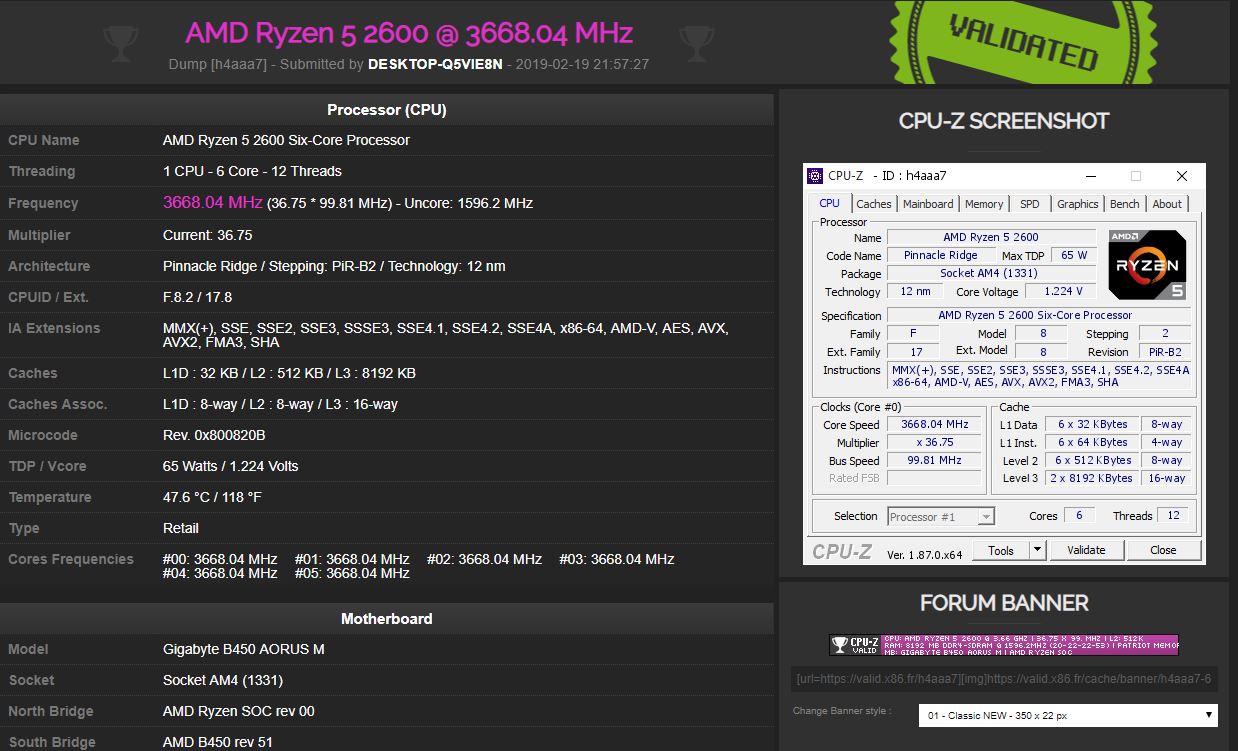Select the Memory tab
Viewport: 1238px width, 751px height.
pos(984,204)
